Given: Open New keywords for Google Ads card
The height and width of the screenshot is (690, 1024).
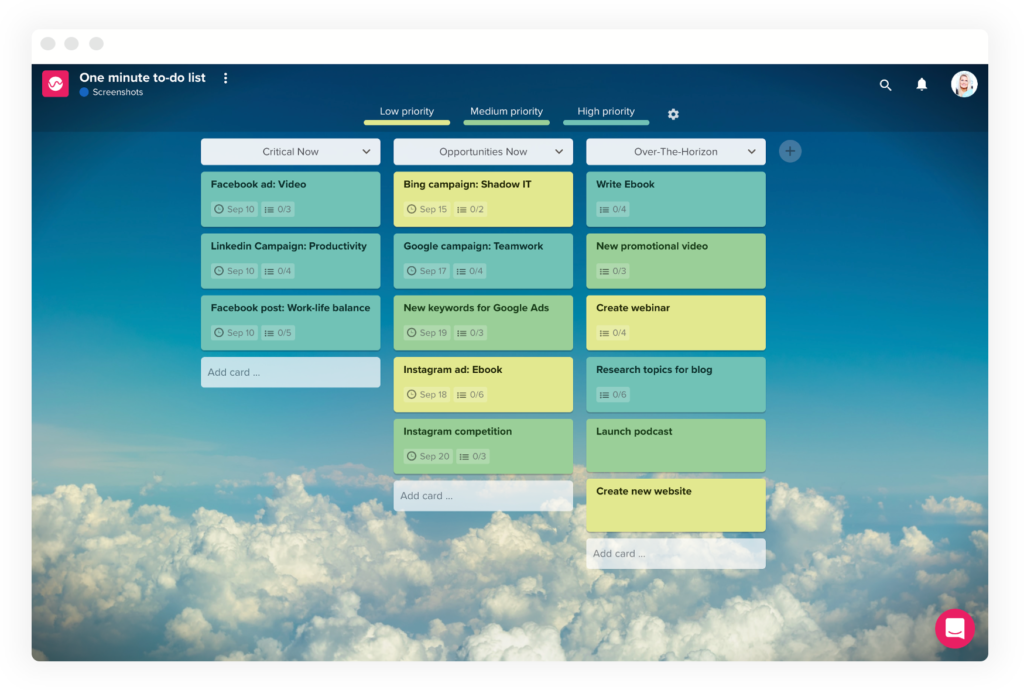Looking at the screenshot, I should click(x=483, y=322).
